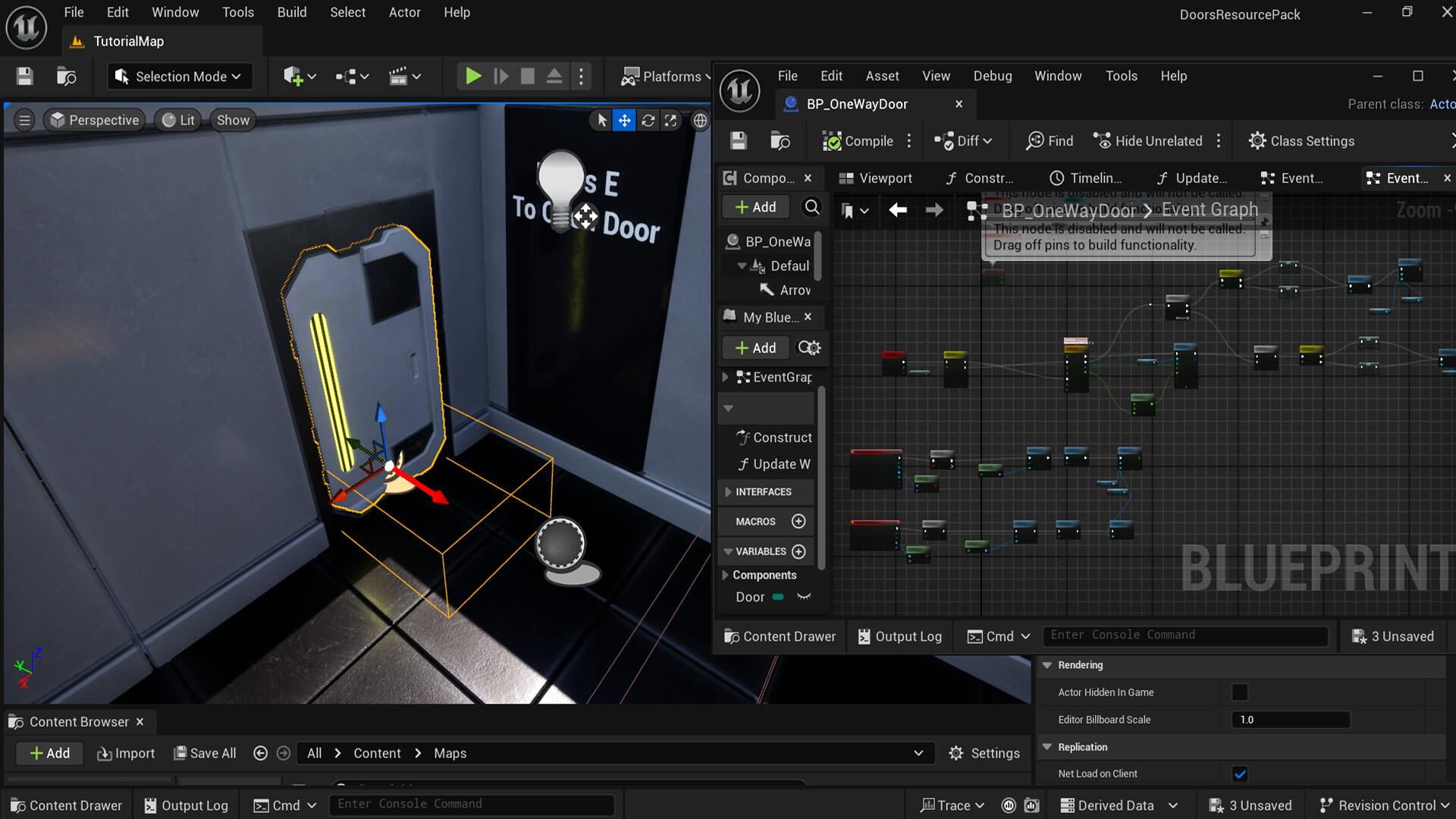Open the Selection Mode dropdown
Screen dimensions: 1456x819
coord(179,76)
